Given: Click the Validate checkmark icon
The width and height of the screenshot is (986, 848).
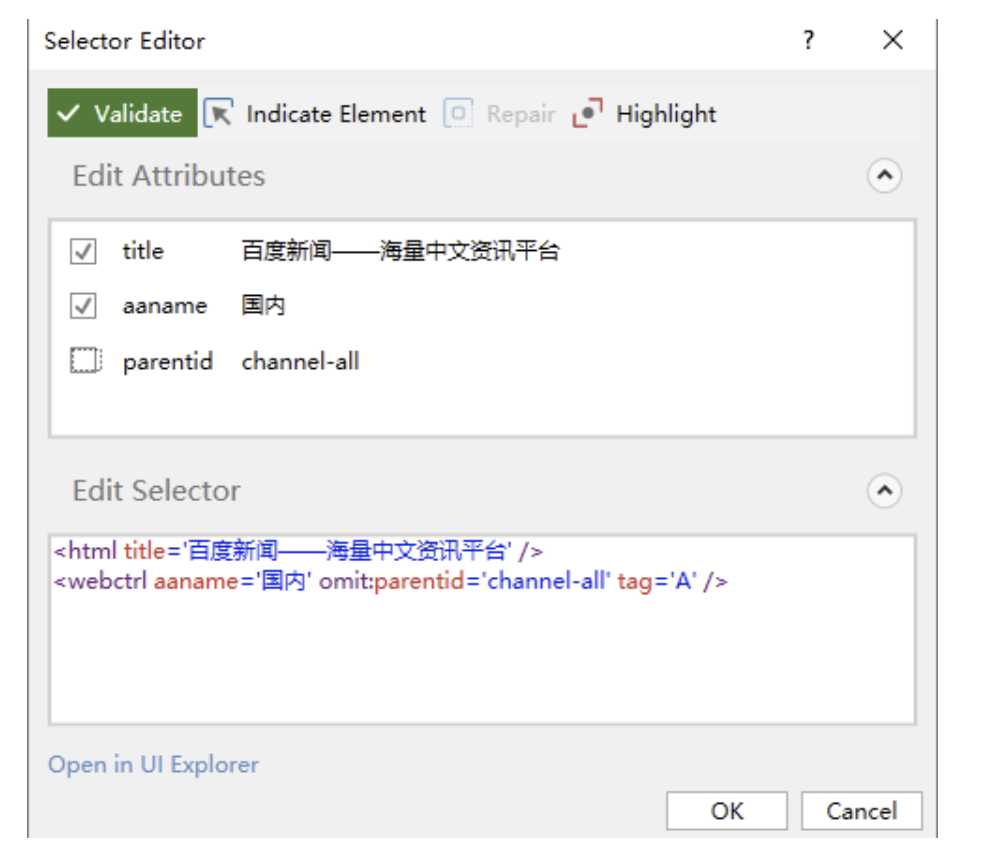Looking at the screenshot, I should 68,113.
